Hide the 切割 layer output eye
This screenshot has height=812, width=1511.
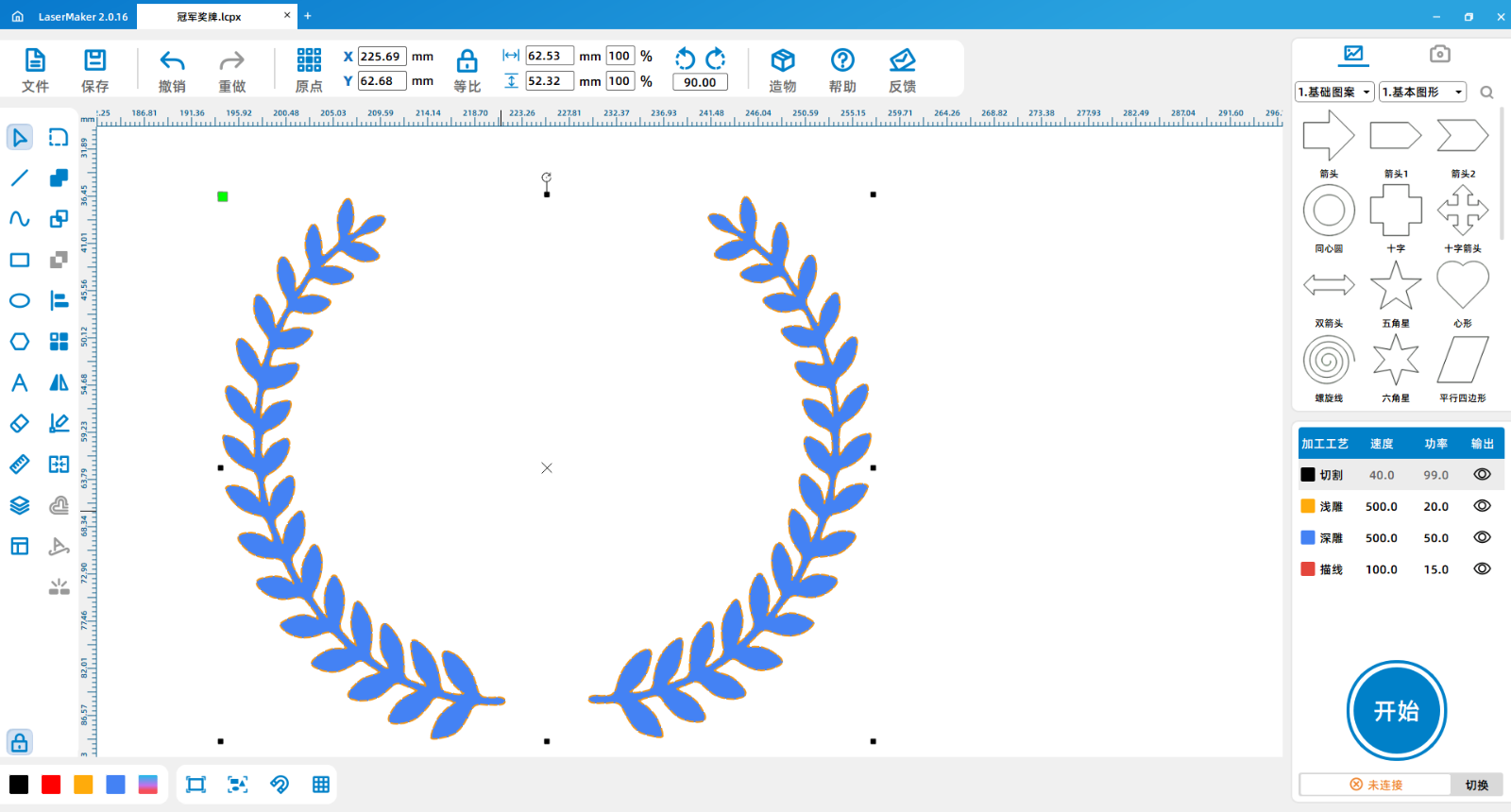point(1482,475)
